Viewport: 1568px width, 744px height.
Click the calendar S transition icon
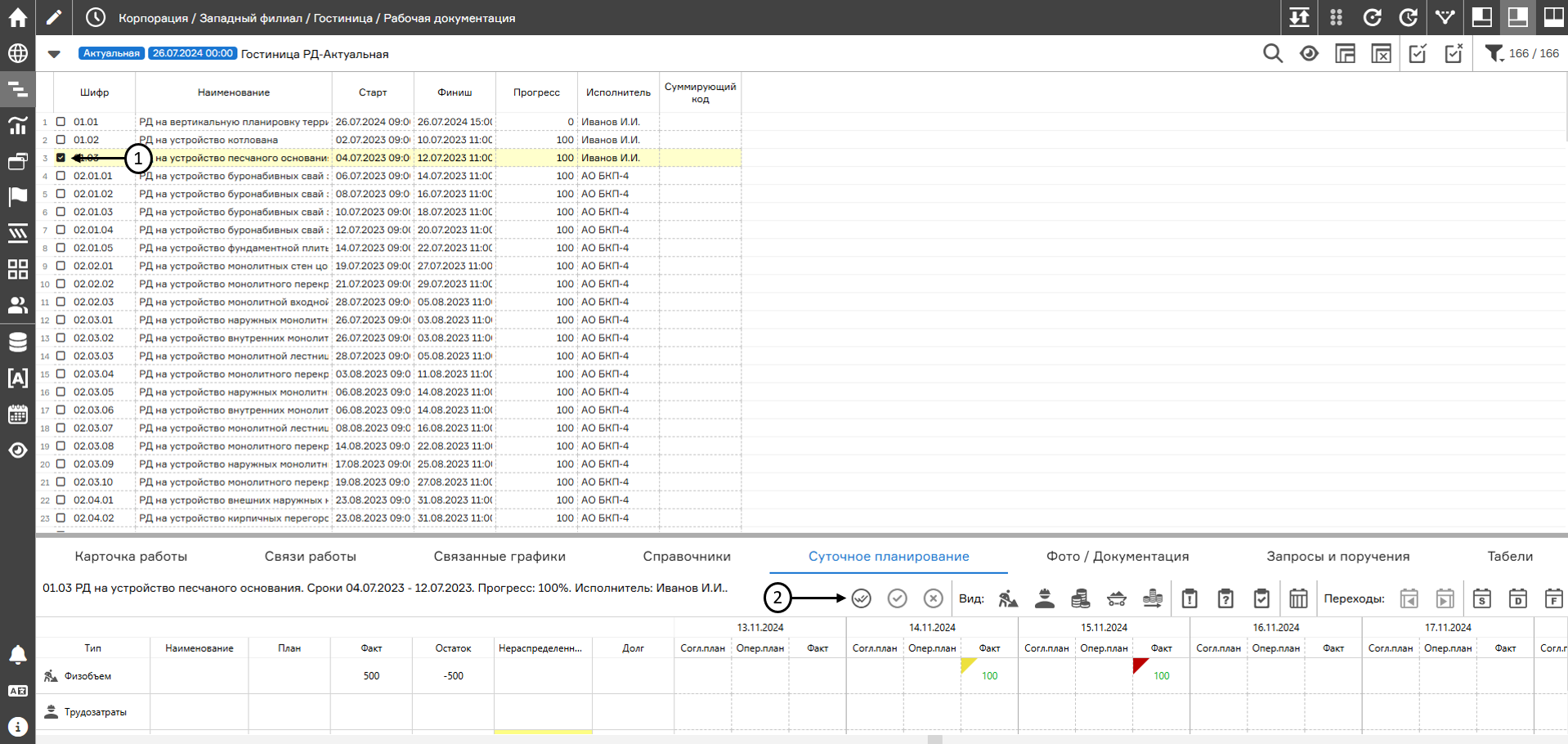[1481, 598]
